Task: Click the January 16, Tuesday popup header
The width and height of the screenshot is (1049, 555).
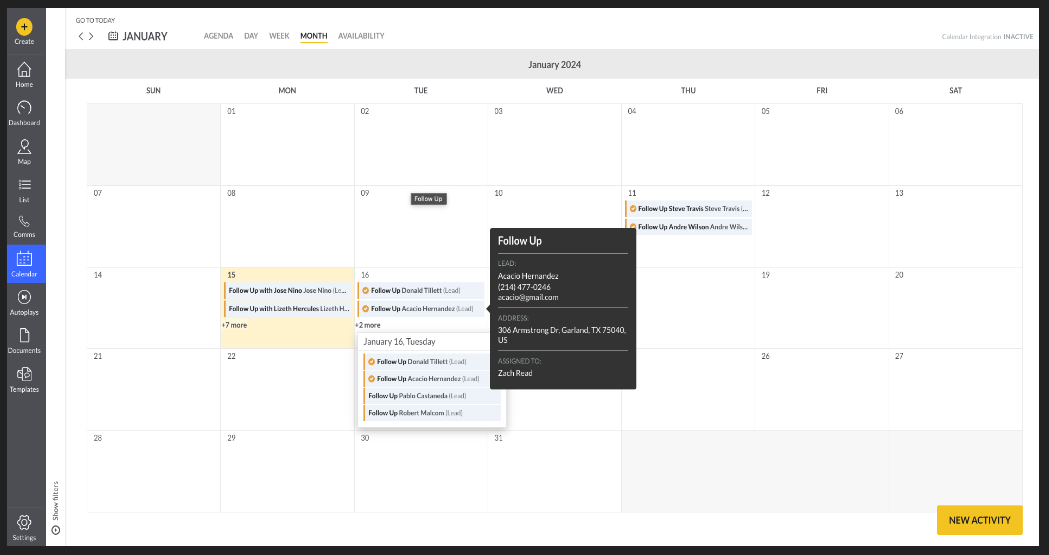Action: (399, 342)
